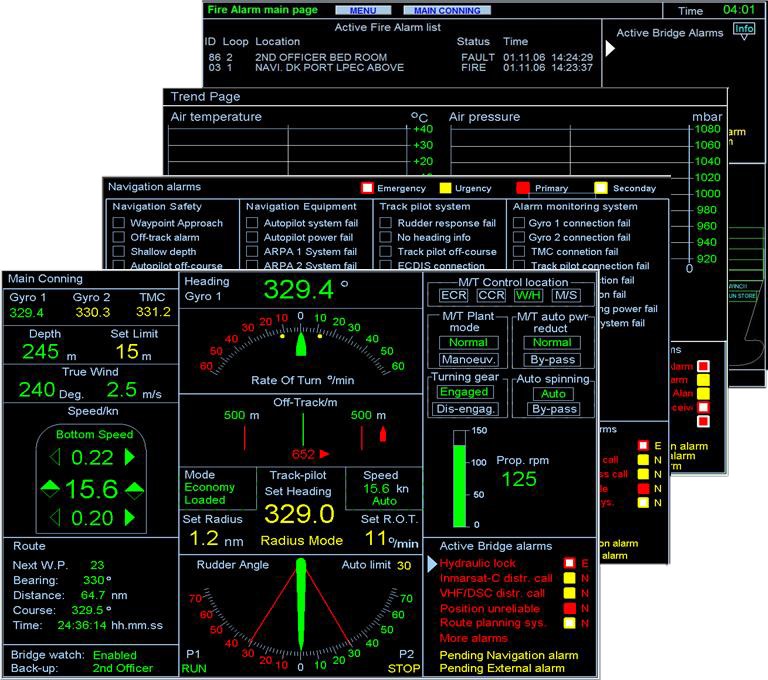Screen dimensions: 768x680
Task: Switch to MAIN CONNING from Fire Alarm page
Action: click(x=447, y=10)
